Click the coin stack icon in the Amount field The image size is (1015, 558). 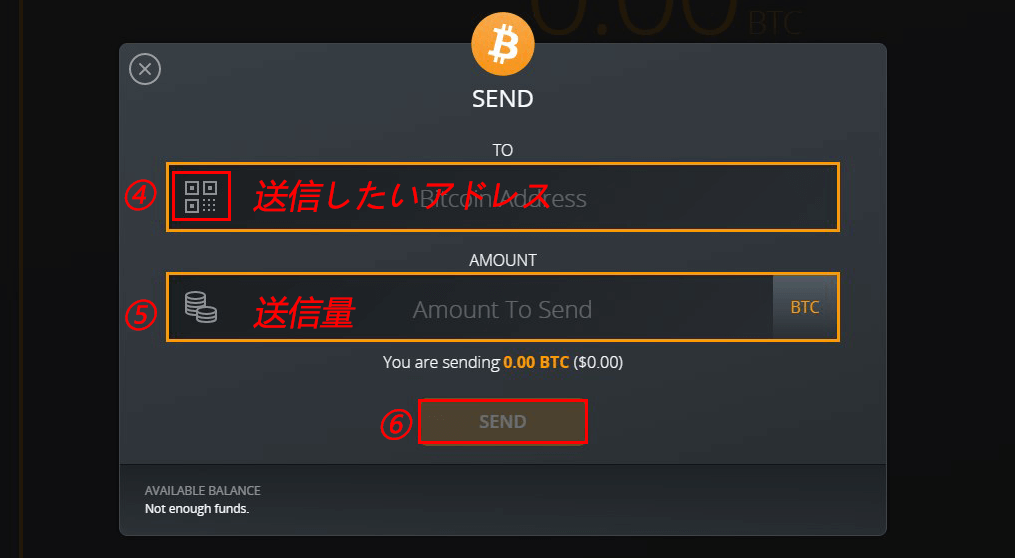click(x=201, y=307)
